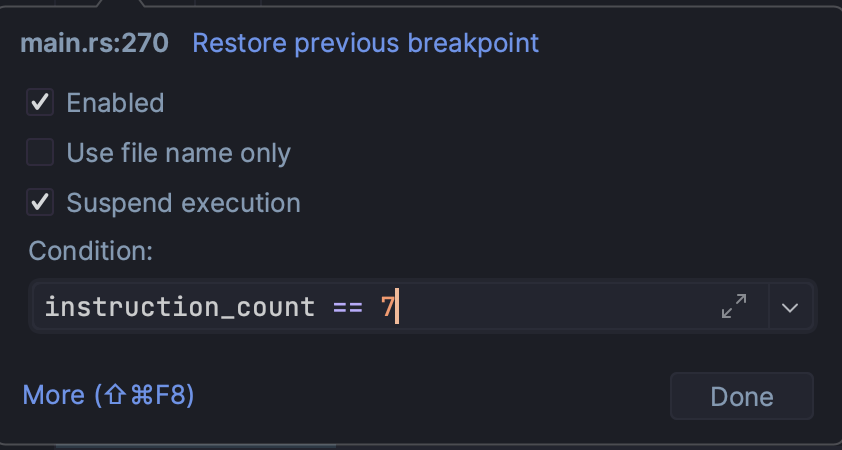842x450 pixels.
Task: Place cursor on instruction_count in the condition
Action: tap(180, 307)
